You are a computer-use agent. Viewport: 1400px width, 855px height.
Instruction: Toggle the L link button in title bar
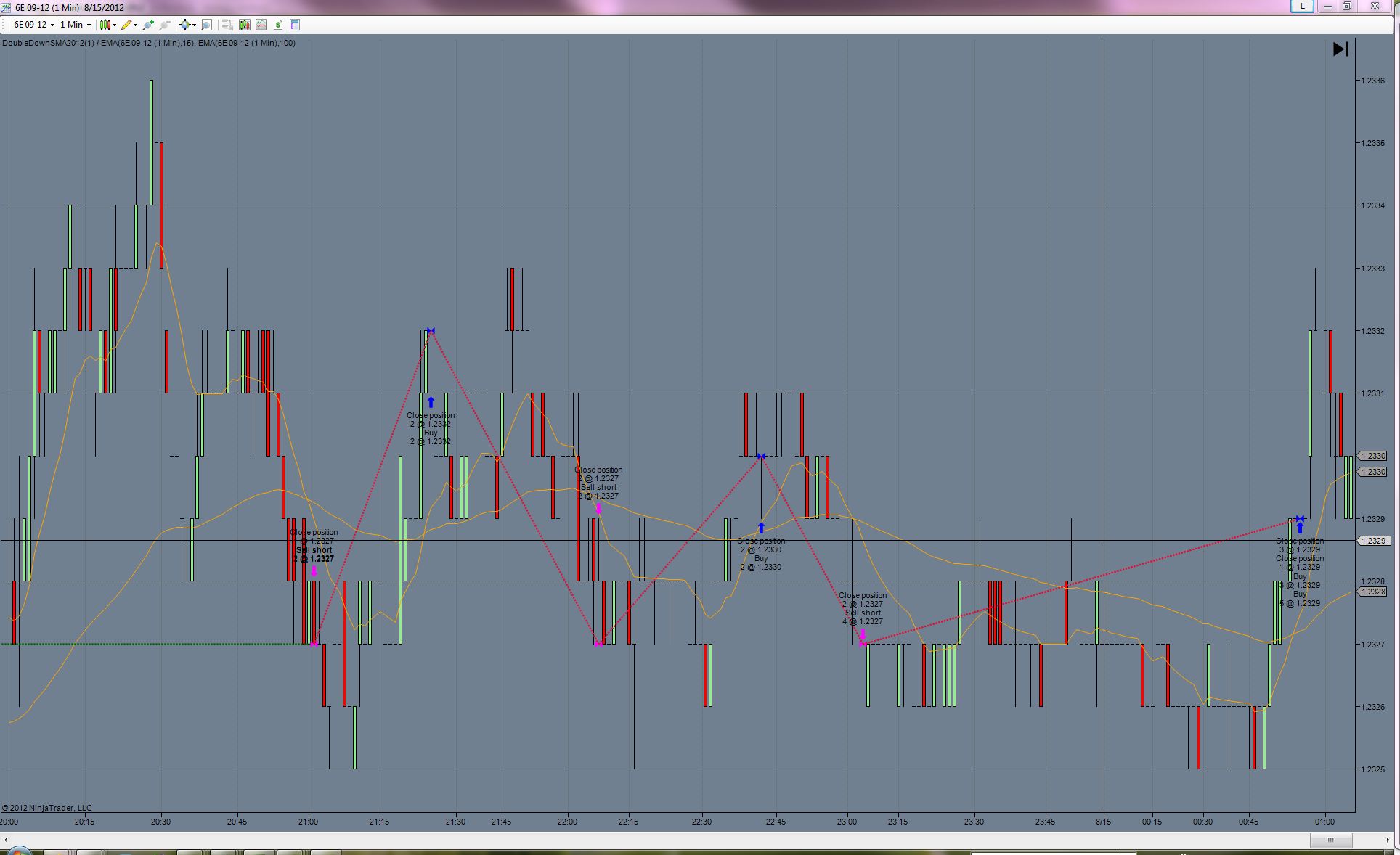point(1302,7)
